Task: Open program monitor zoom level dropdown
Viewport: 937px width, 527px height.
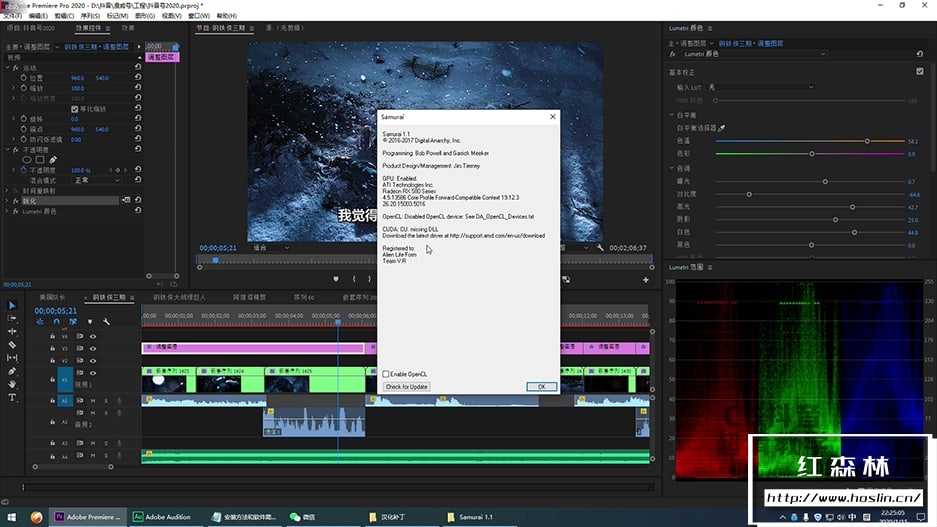Action: tap(271, 247)
